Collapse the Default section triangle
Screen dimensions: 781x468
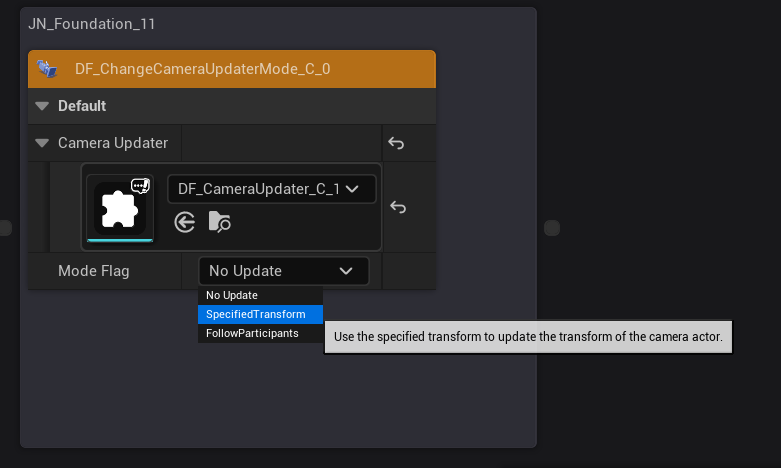[x=42, y=106]
